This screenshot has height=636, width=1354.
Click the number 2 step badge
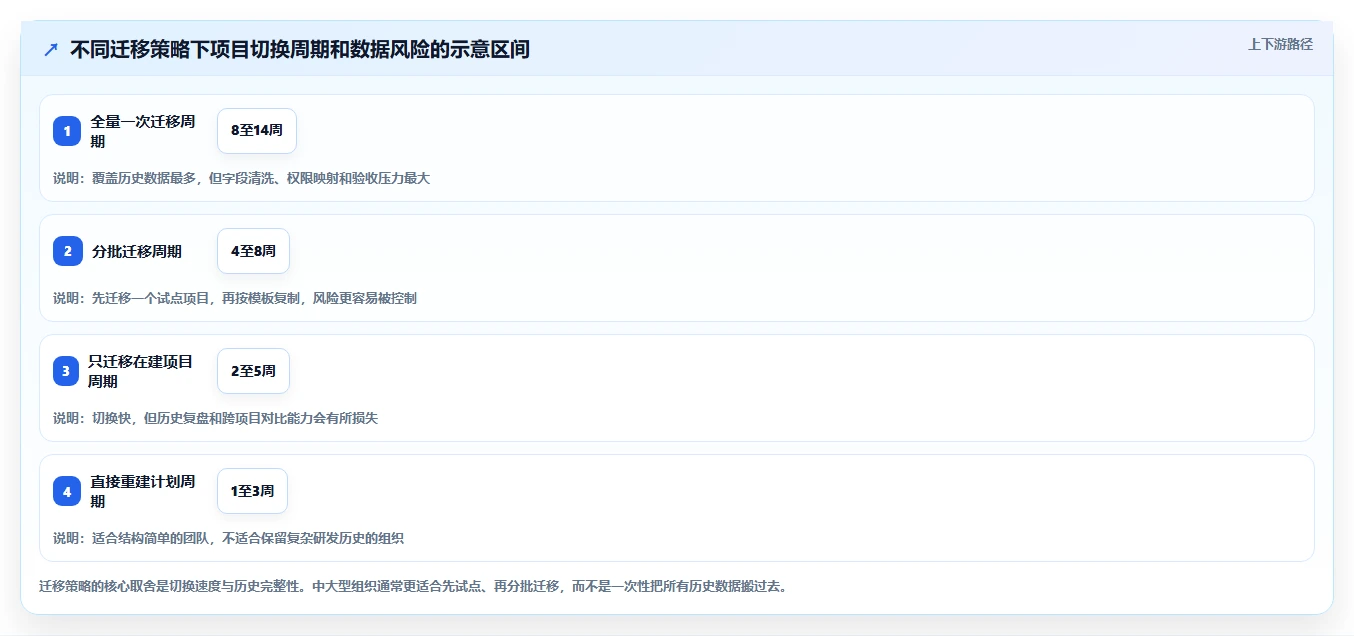click(67, 251)
